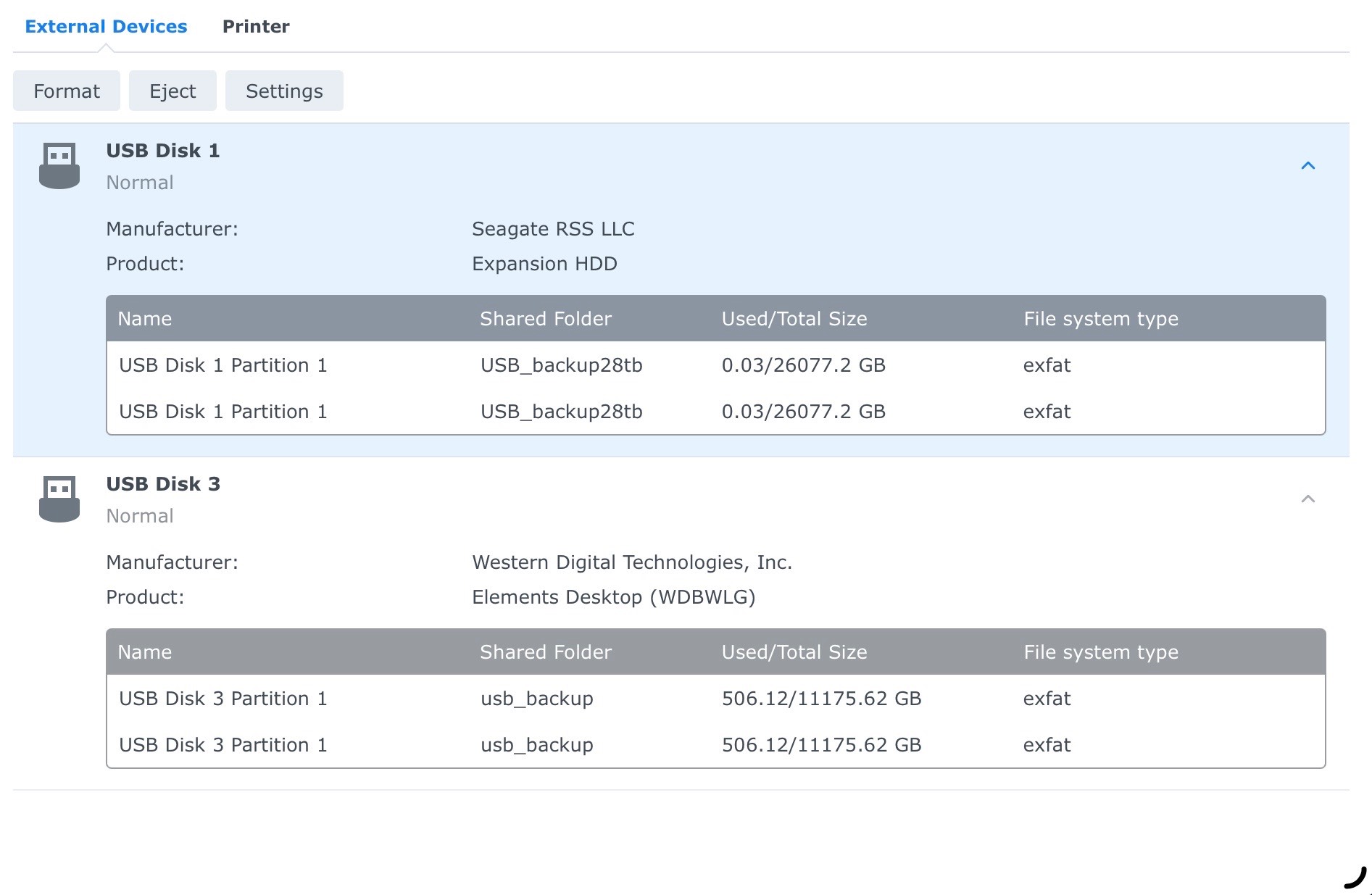
Task: Click the Used/Total Size header for USB Disk 3
Action: pos(794,652)
